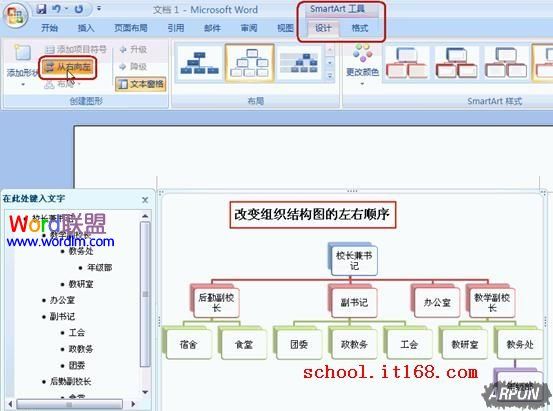Click 添加项目符号 button
The image size is (553, 411).
[76, 49]
